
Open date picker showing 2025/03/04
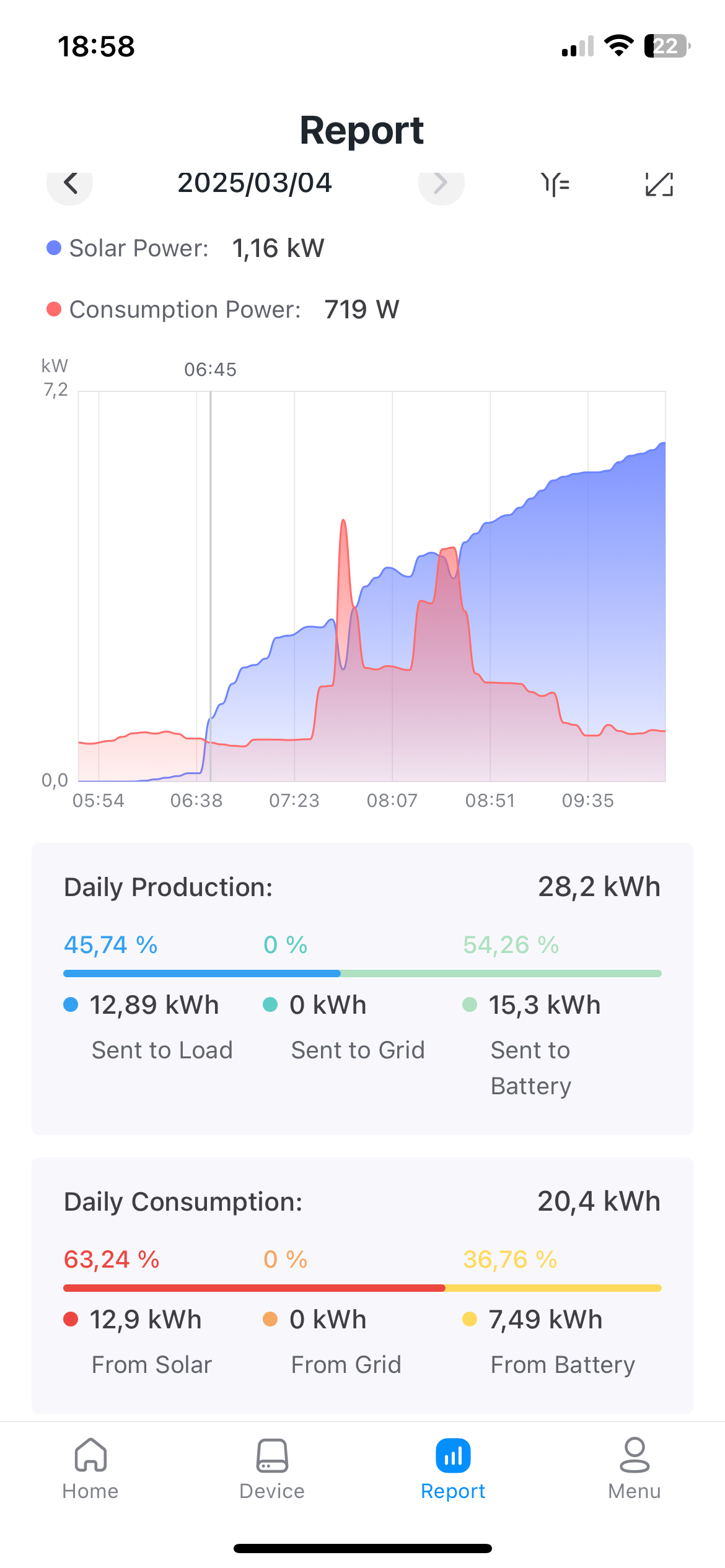[x=255, y=183]
